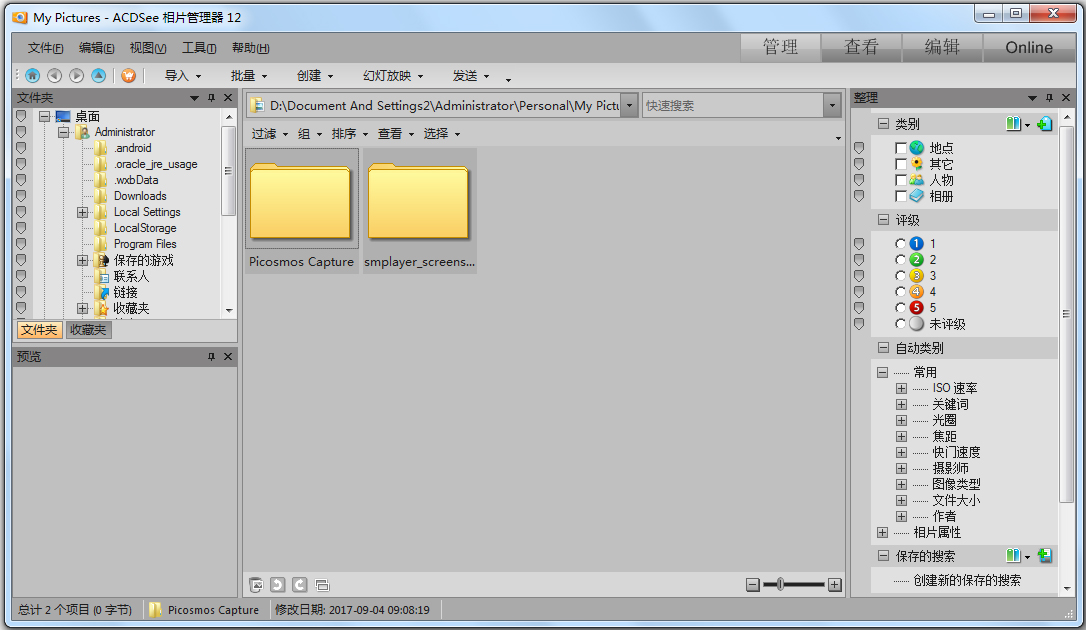The width and height of the screenshot is (1086, 630).
Task: Click the rotate left icon in the bottom toolbar
Action: [278, 585]
